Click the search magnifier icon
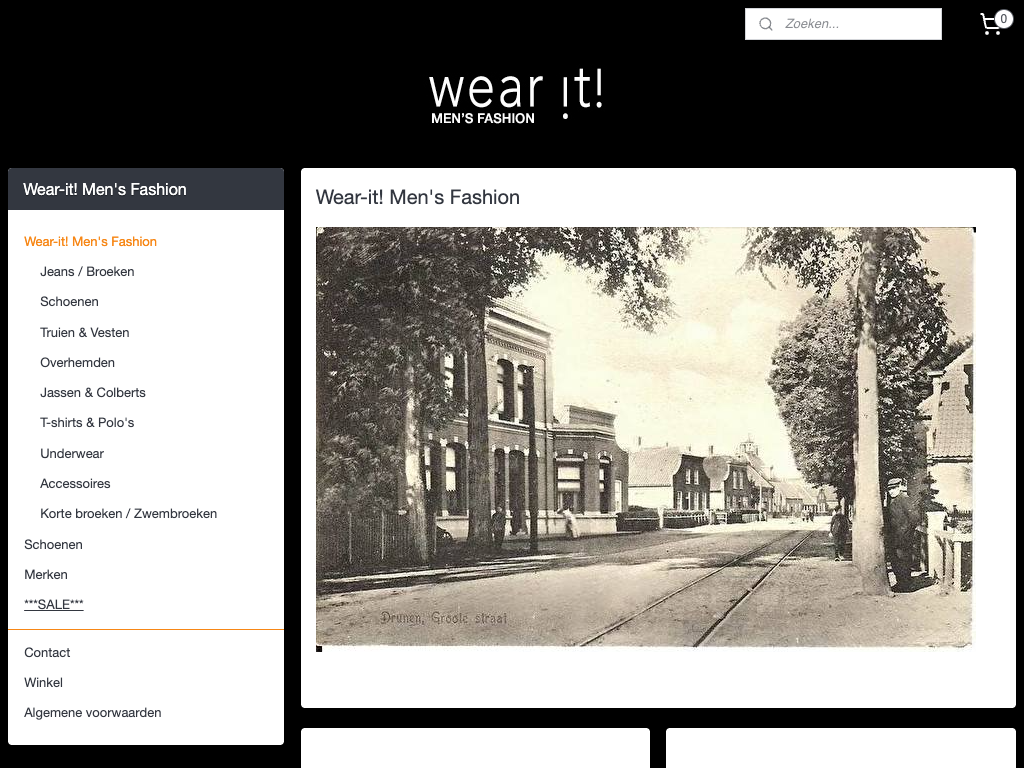1024x768 pixels. (x=766, y=24)
